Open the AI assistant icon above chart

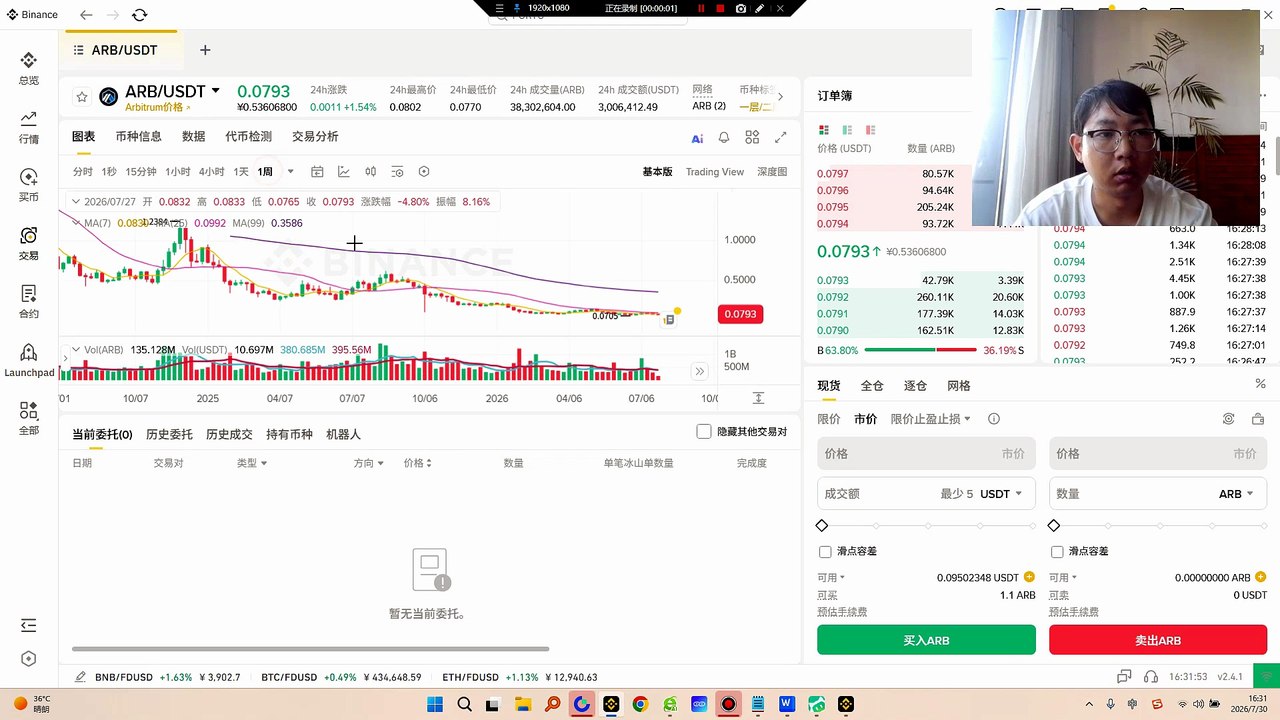pos(697,138)
